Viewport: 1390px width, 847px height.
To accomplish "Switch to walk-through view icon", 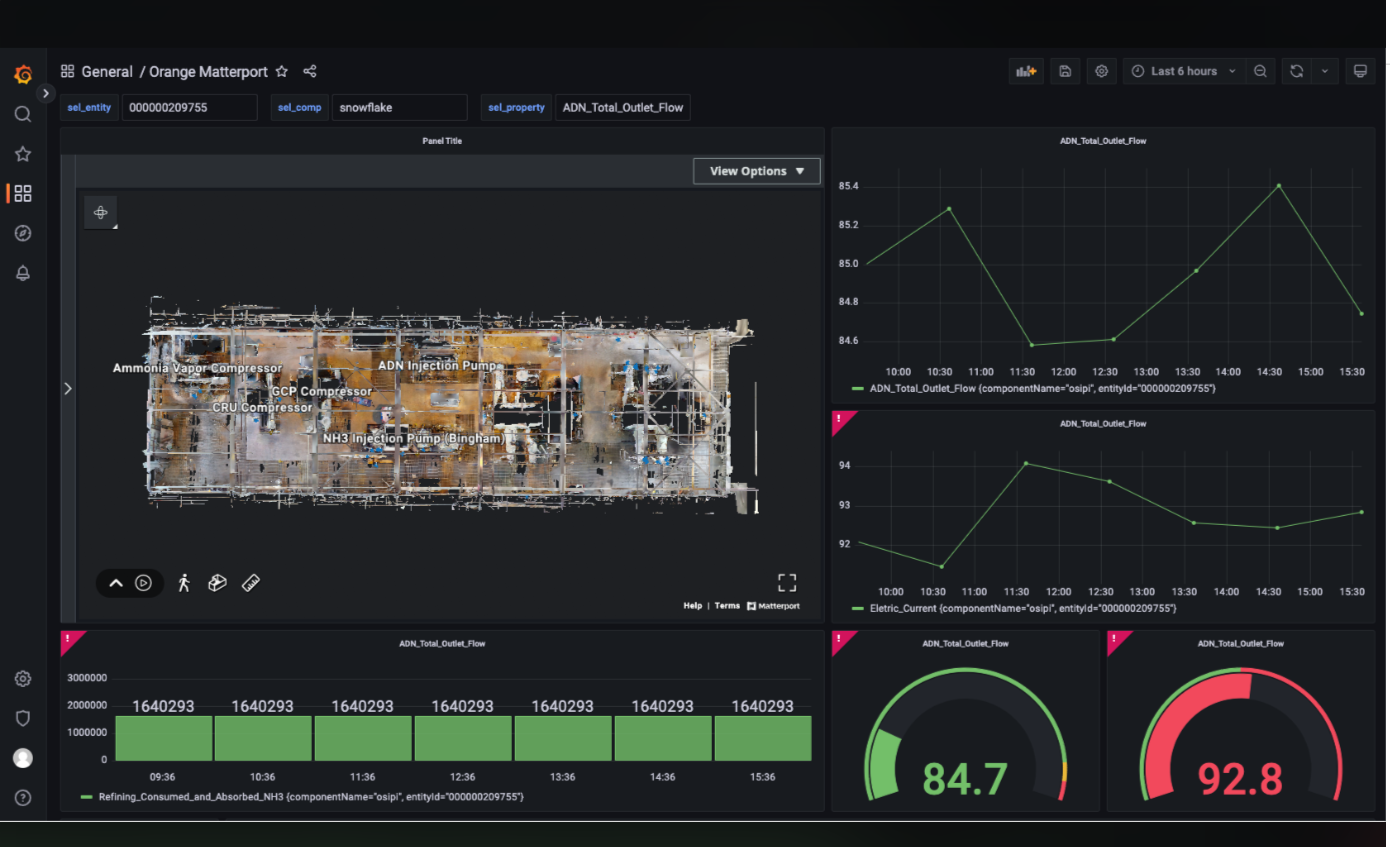I will tap(184, 583).
